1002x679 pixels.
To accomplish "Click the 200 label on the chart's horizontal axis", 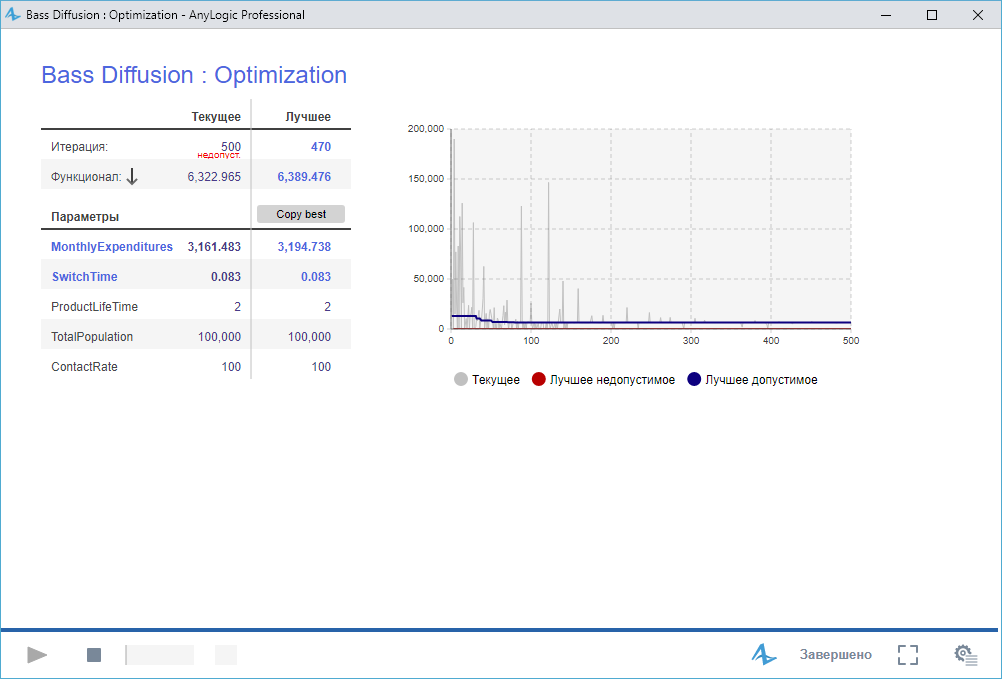I will 611,340.
